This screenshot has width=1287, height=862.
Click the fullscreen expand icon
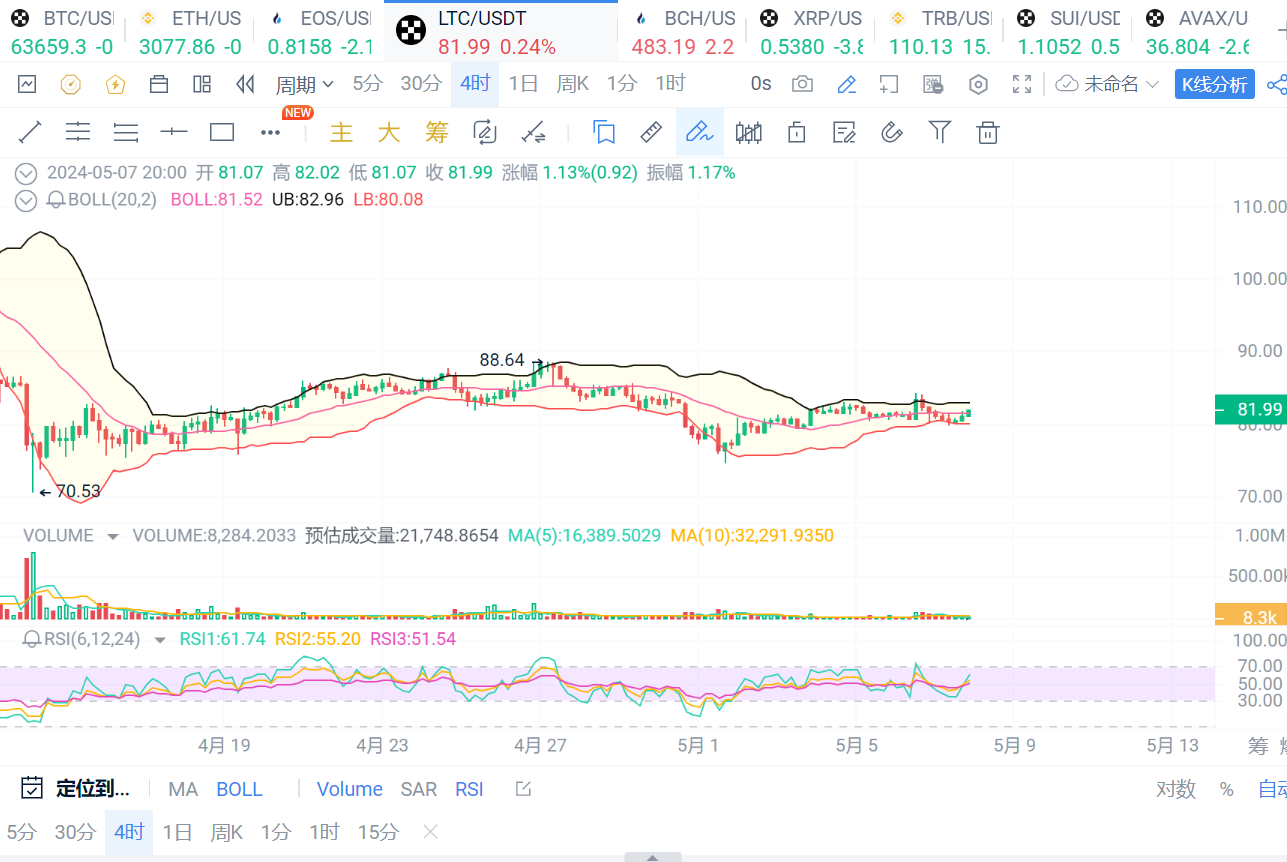pos(1021,84)
